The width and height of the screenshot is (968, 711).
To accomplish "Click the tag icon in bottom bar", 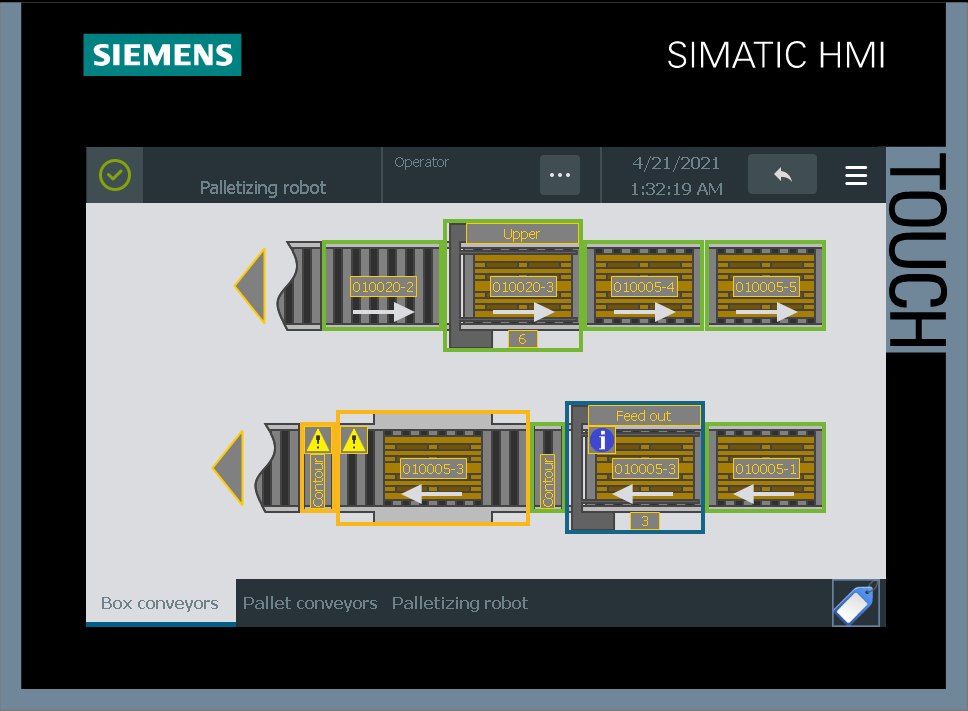I will (856, 603).
